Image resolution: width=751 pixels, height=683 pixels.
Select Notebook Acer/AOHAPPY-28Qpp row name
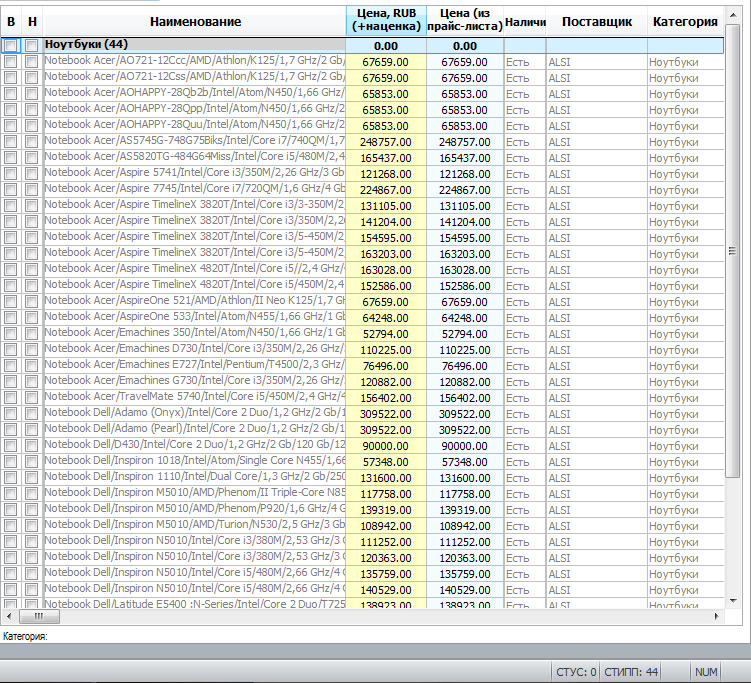tap(194, 109)
